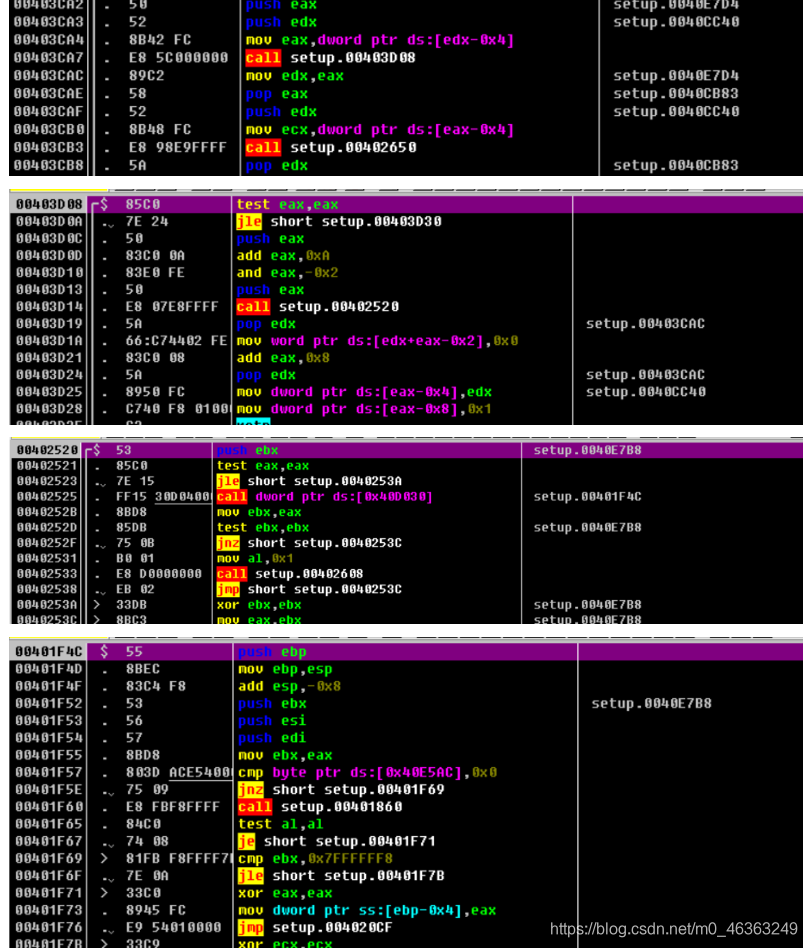Click test ebx,ebx at address 0040252D

pyautogui.click(x=262, y=527)
